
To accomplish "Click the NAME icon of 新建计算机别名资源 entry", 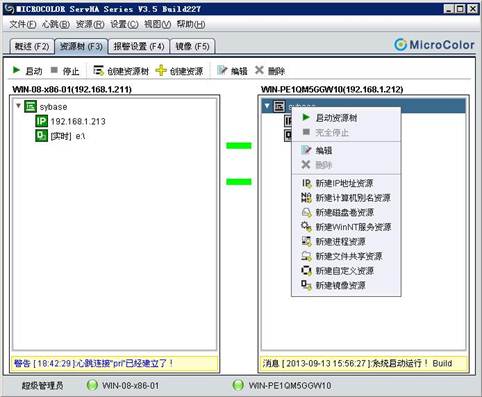I will [x=306, y=197].
